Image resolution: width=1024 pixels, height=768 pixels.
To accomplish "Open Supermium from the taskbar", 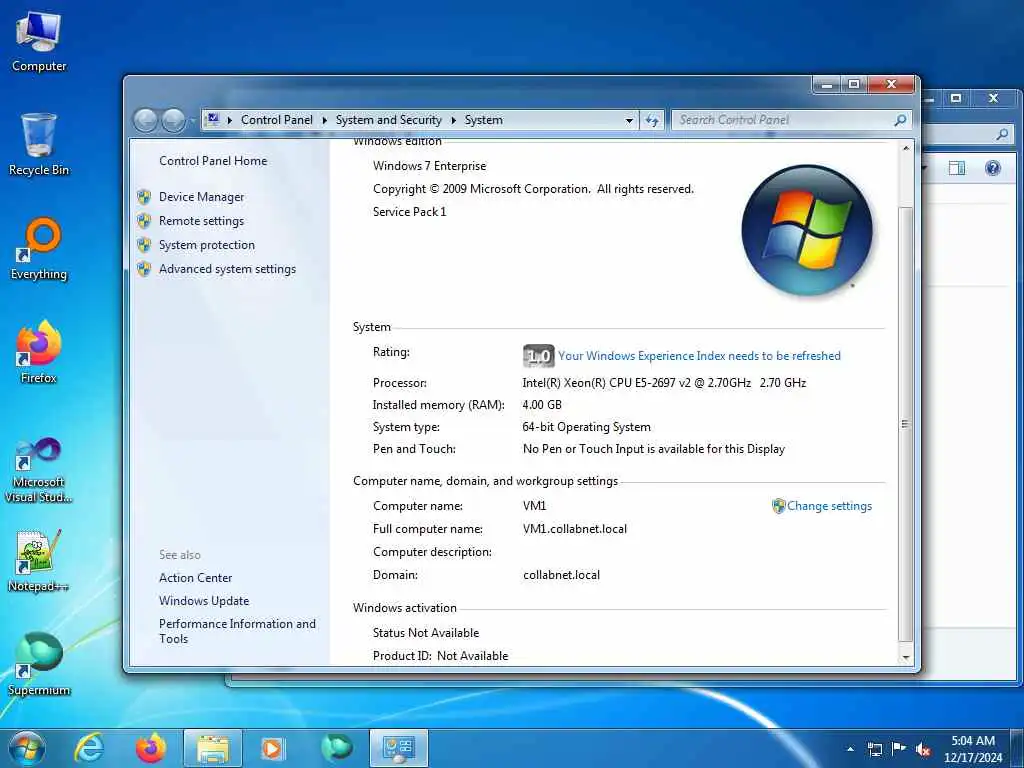I will (x=336, y=748).
